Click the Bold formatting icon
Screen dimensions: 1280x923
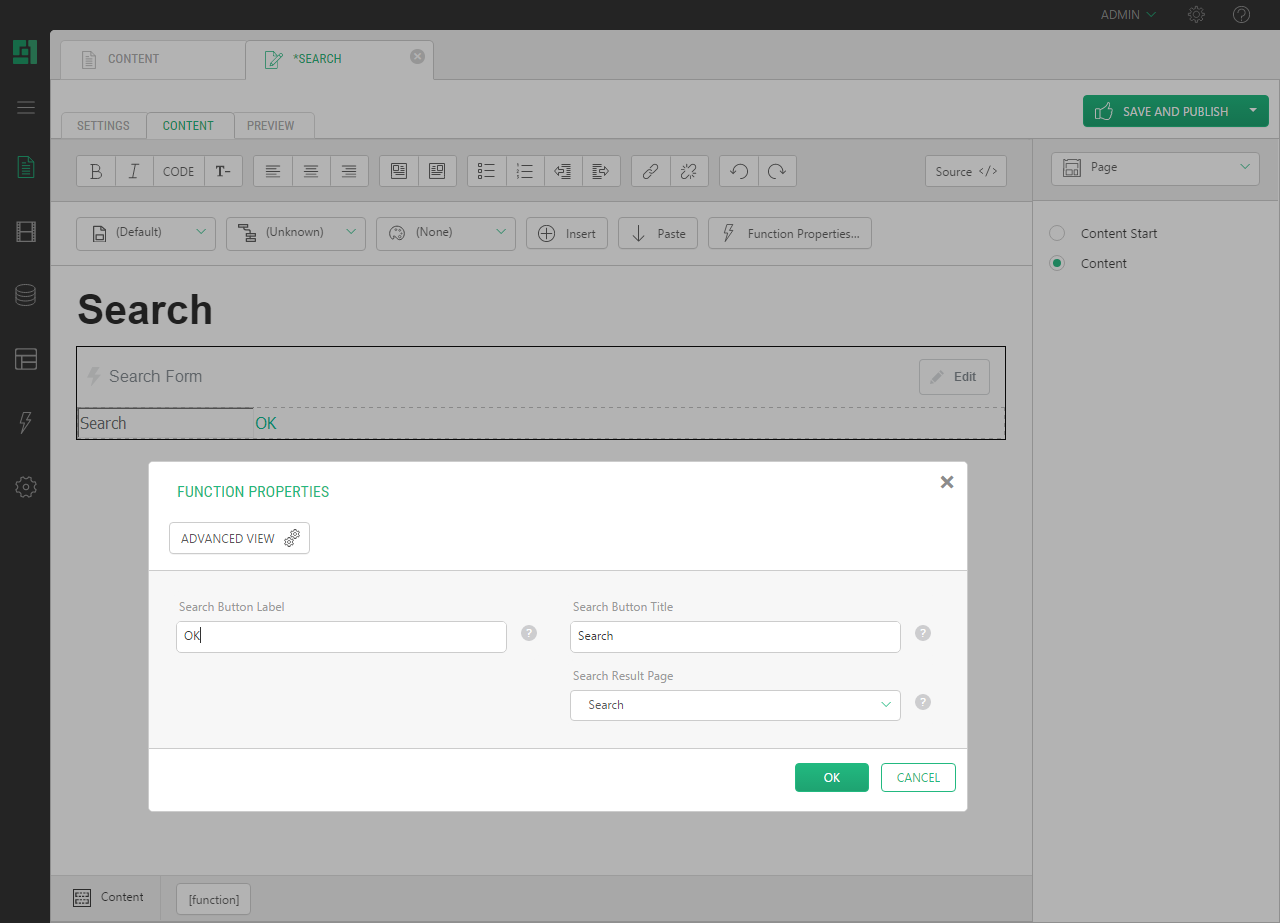96,171
